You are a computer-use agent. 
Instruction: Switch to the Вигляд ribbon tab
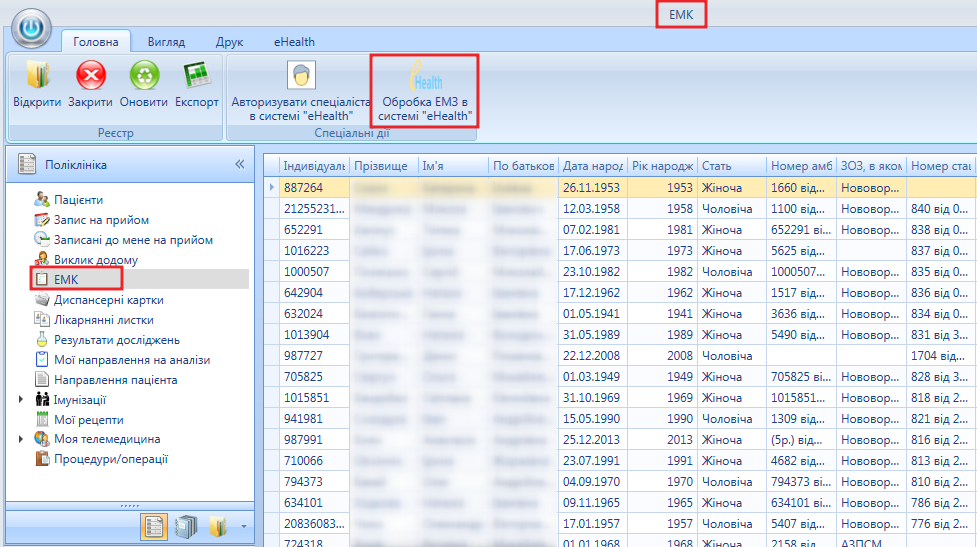166,42
